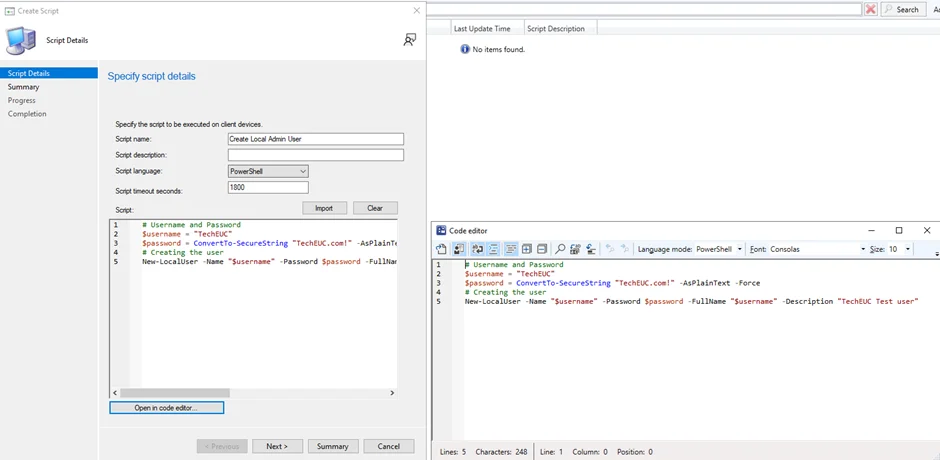Click ConvertTo-SecureString line in Code editor

tap(612, 282)
